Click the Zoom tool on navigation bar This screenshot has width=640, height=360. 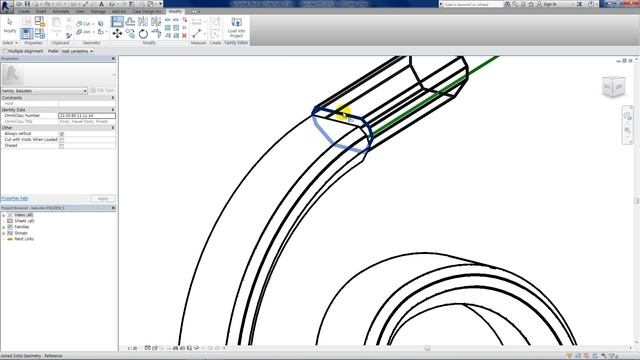click(x=627, y=130)
